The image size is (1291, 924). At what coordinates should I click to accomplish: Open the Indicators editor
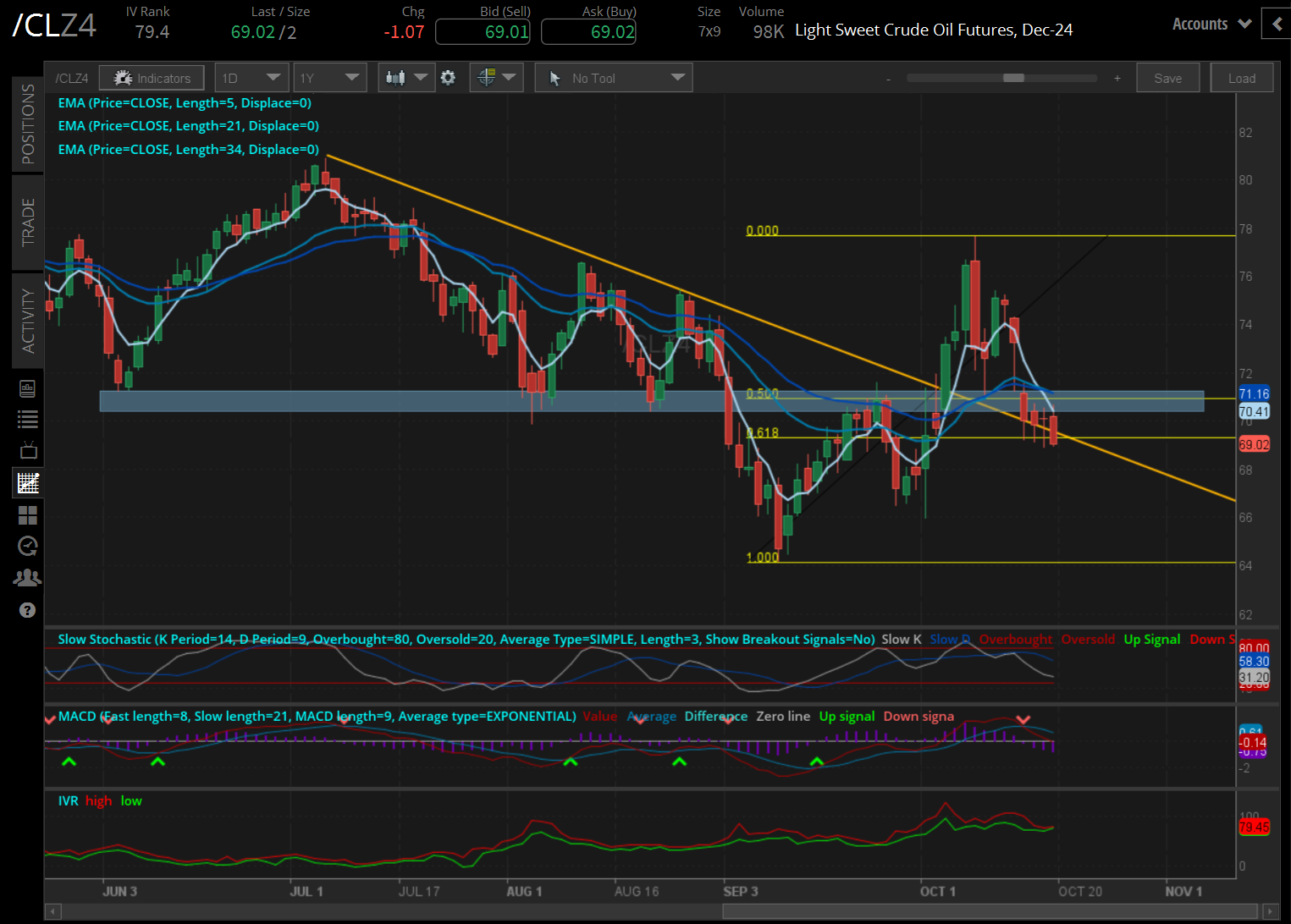pos(151,77)
